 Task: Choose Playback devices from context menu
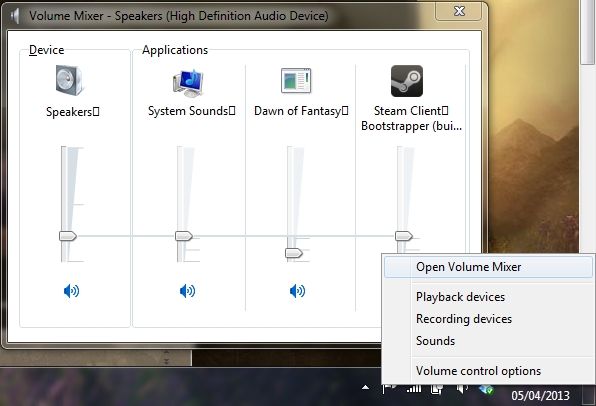pyautogui.click(x=460, y=297)
